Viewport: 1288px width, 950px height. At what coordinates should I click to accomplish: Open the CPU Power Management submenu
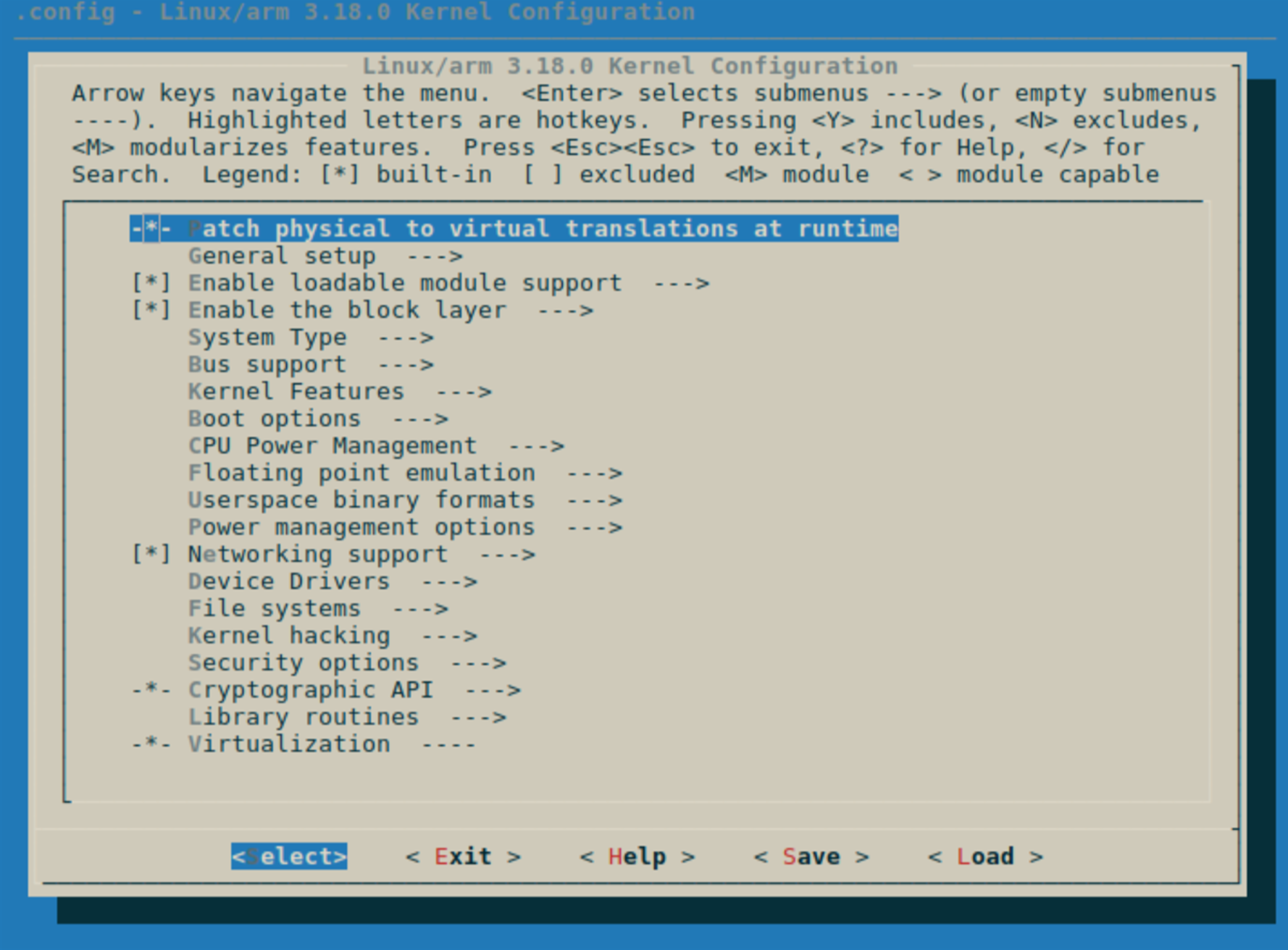pos(376,446)
